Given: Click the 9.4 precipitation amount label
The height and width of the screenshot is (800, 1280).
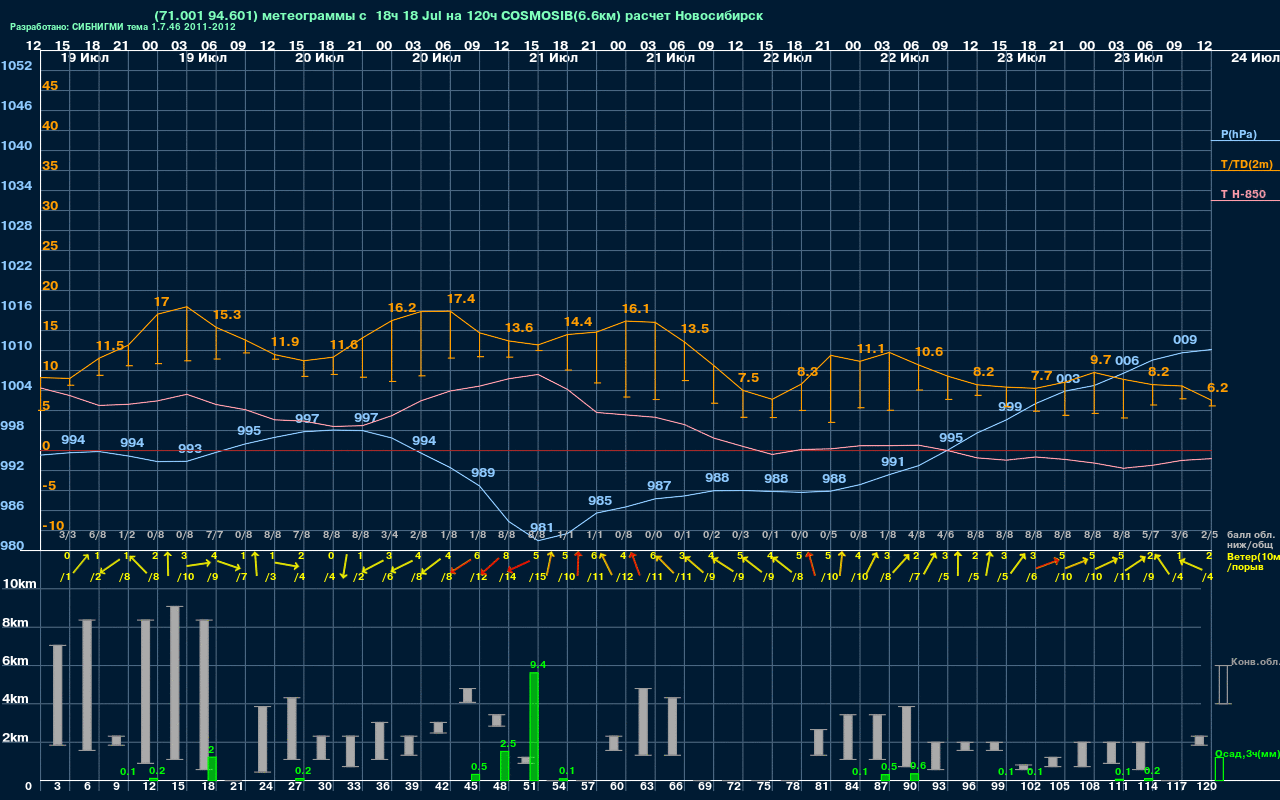Looking at the screenshot, I should 538,665.
